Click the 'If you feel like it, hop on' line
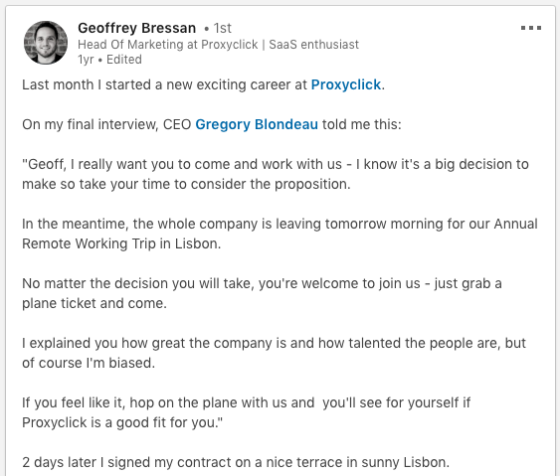 coord(246,402)
